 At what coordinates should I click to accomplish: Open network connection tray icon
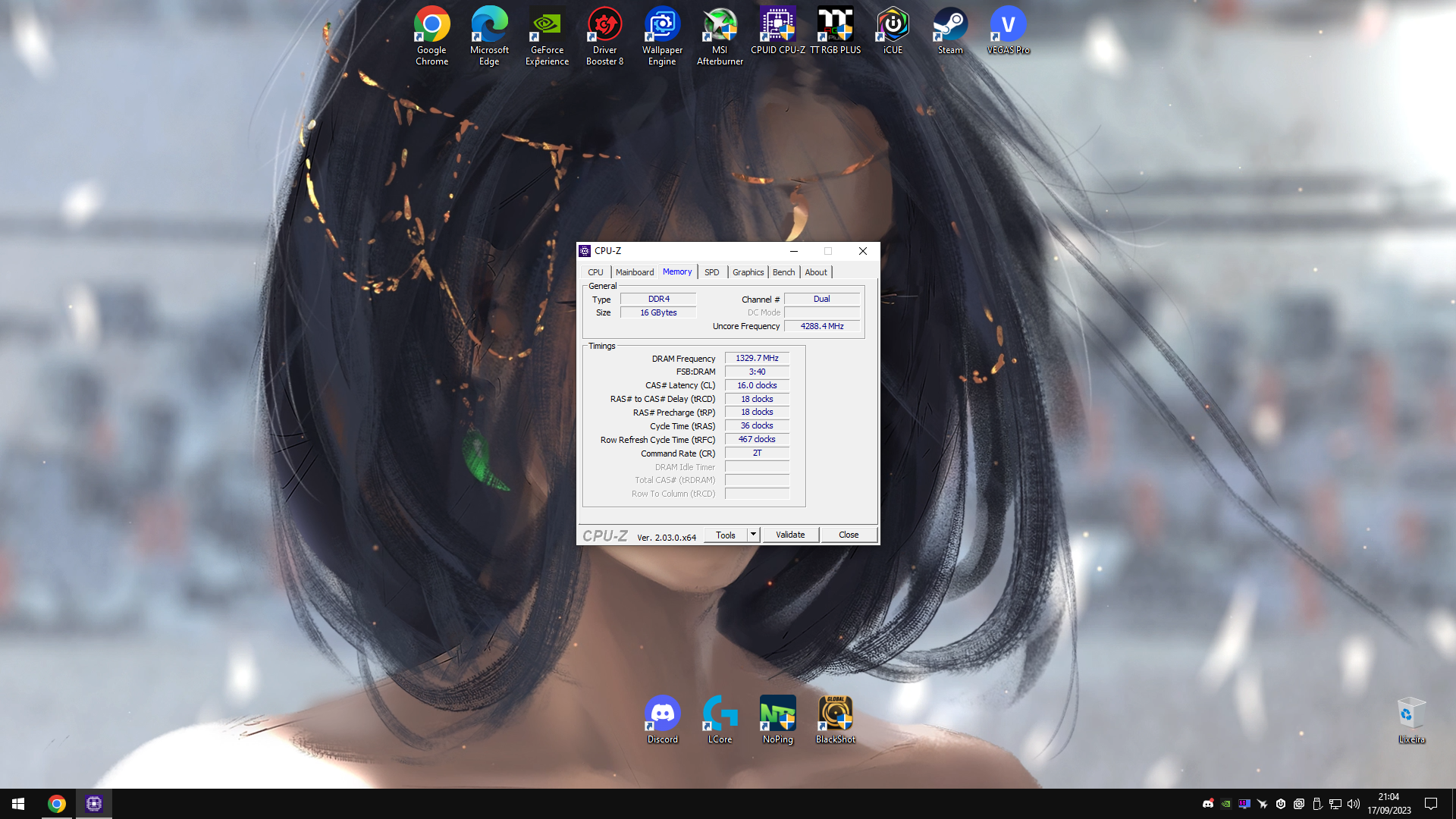tap(1335, 804)
